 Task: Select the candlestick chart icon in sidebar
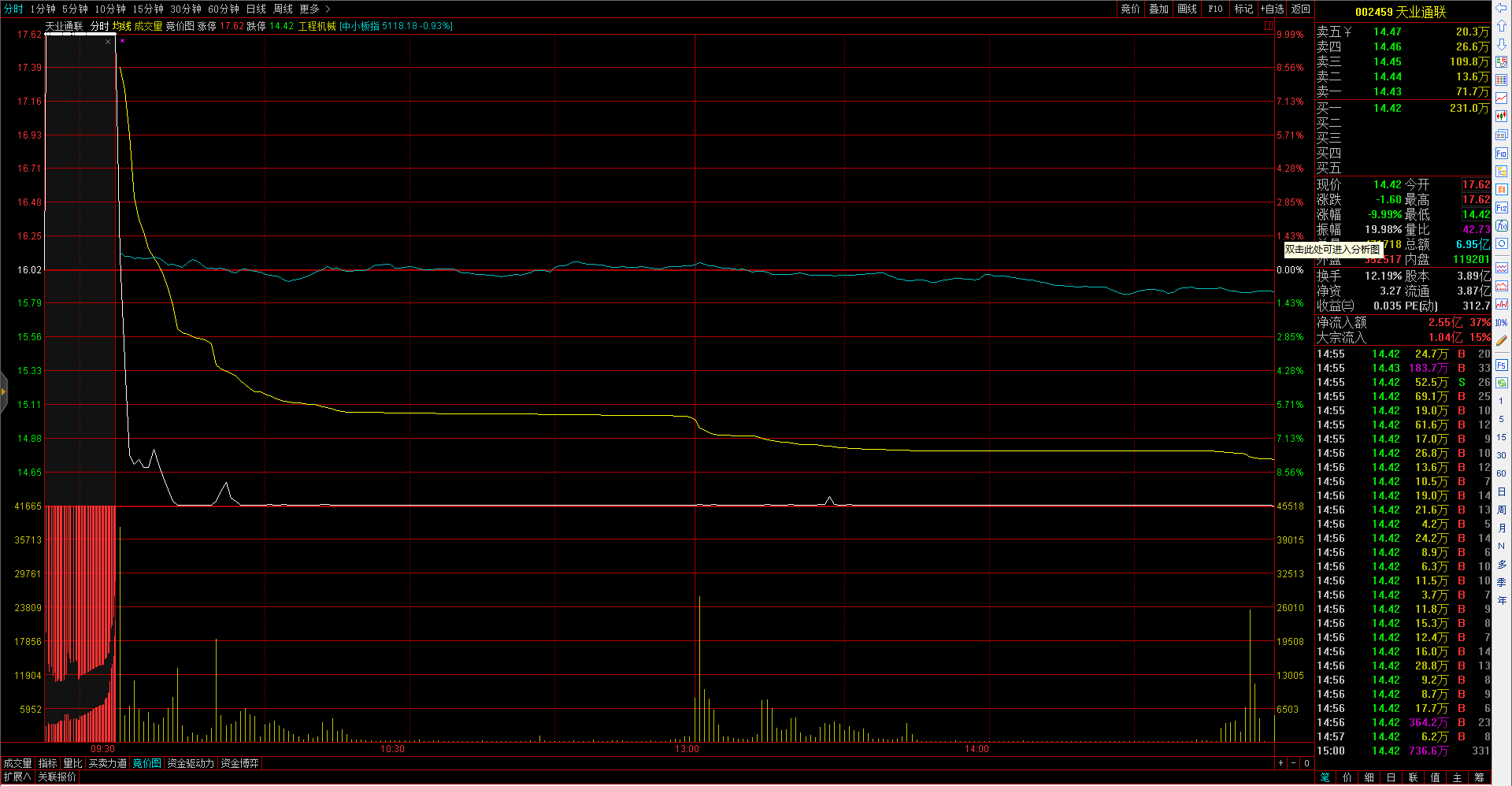click(x=1501, y=117)
